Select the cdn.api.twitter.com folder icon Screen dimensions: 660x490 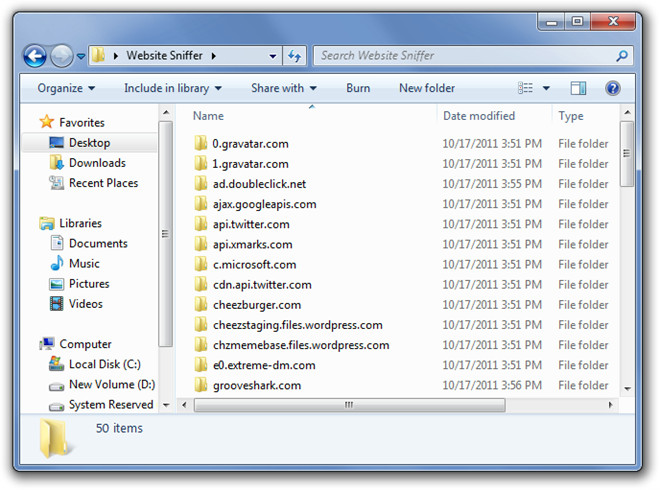coord(201,285)
